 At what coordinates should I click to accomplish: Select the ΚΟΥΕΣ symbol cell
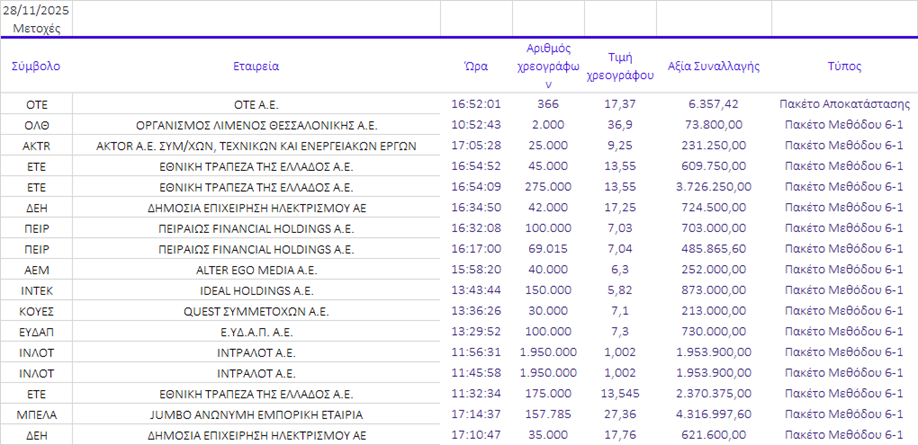point(36,312)
